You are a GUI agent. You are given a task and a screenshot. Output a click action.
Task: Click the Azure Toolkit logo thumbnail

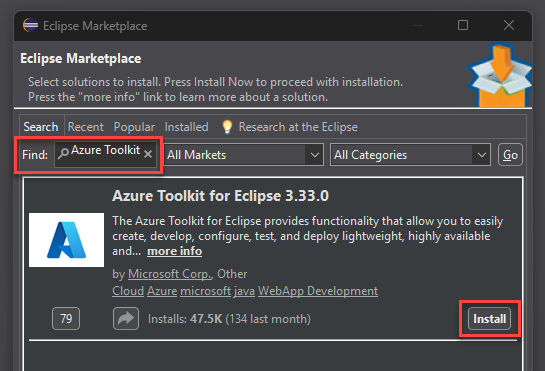coord(66,240)
